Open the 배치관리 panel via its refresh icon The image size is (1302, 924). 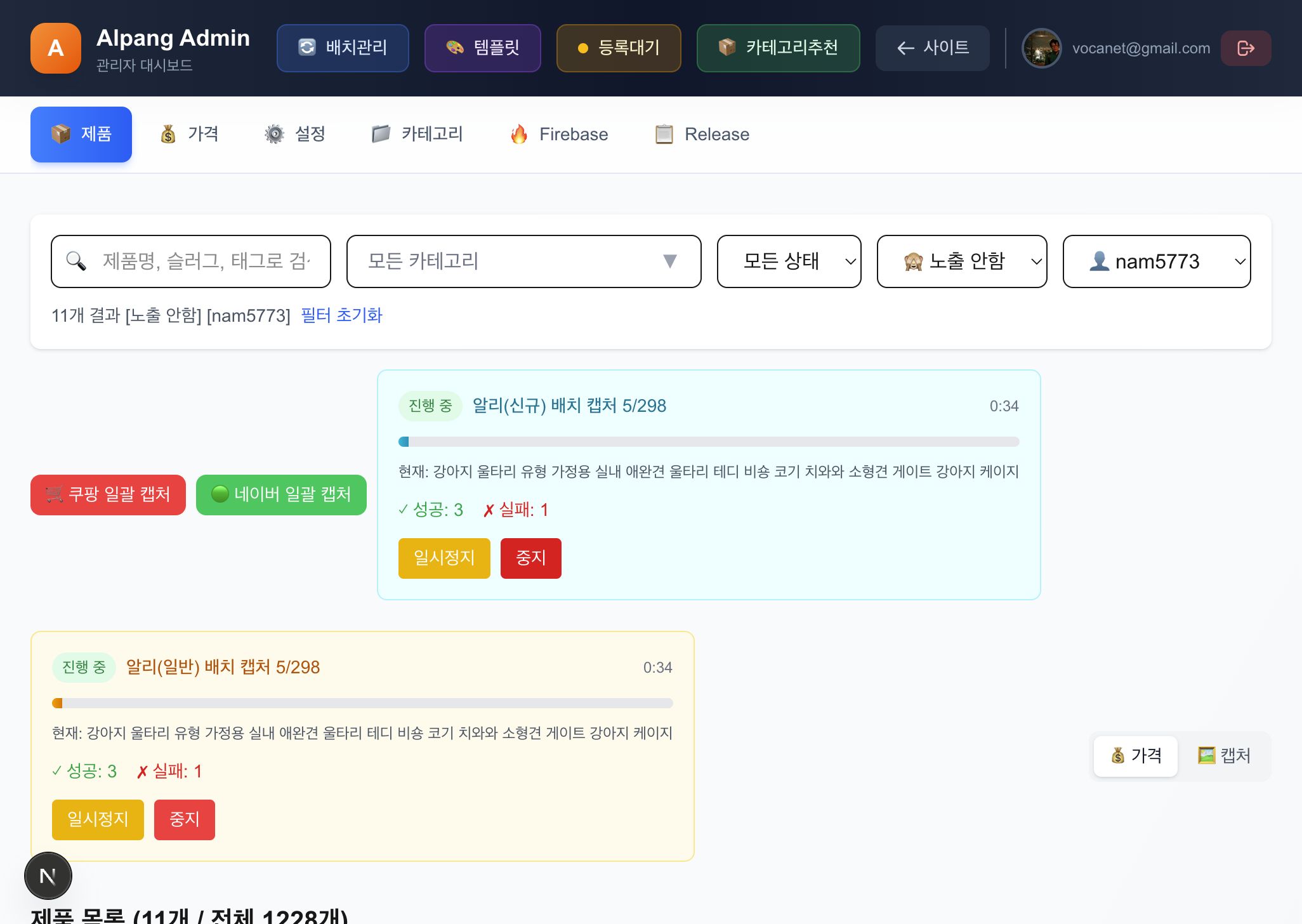click(307, 48)
